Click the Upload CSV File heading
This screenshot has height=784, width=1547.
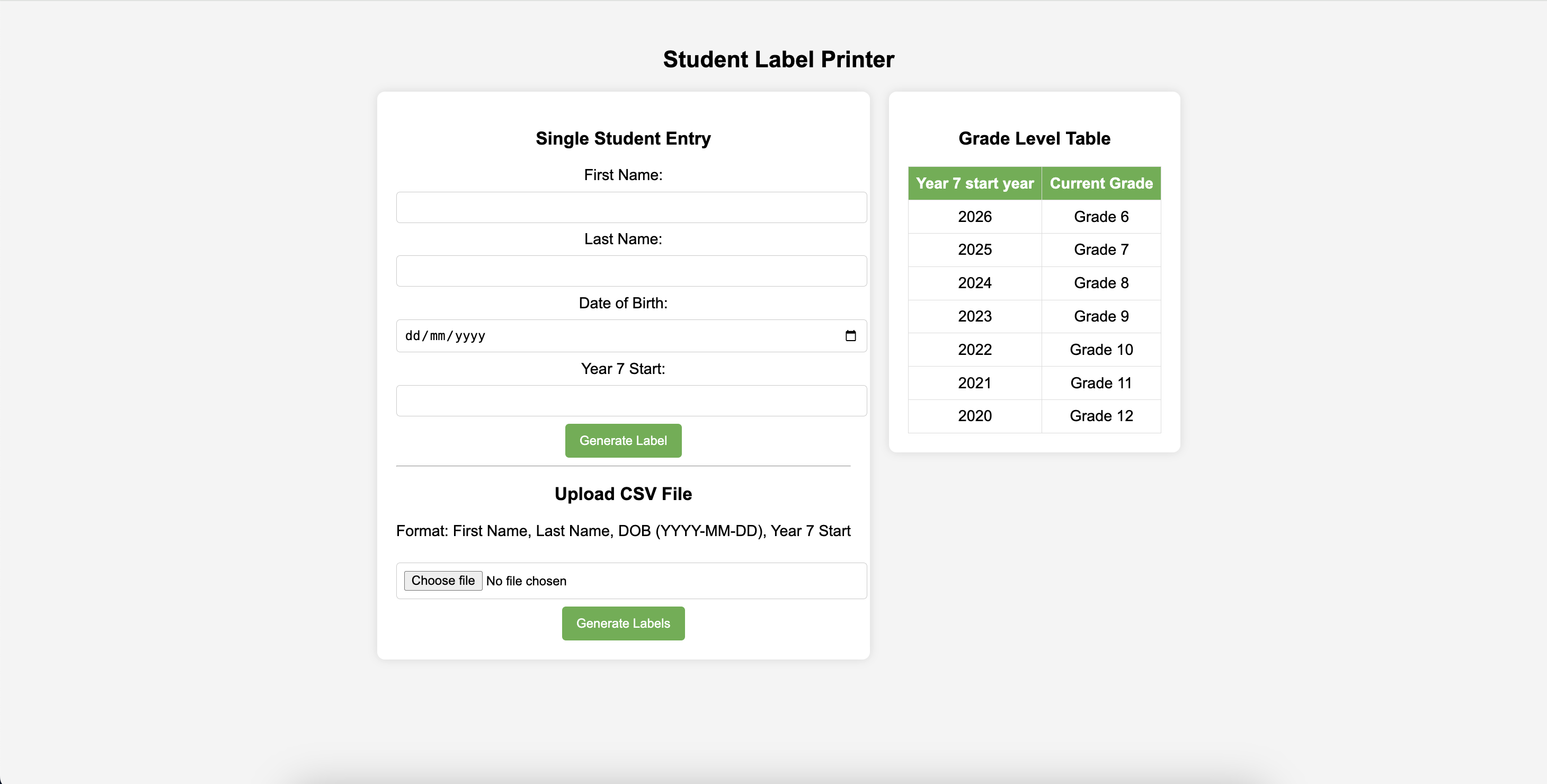623,494
